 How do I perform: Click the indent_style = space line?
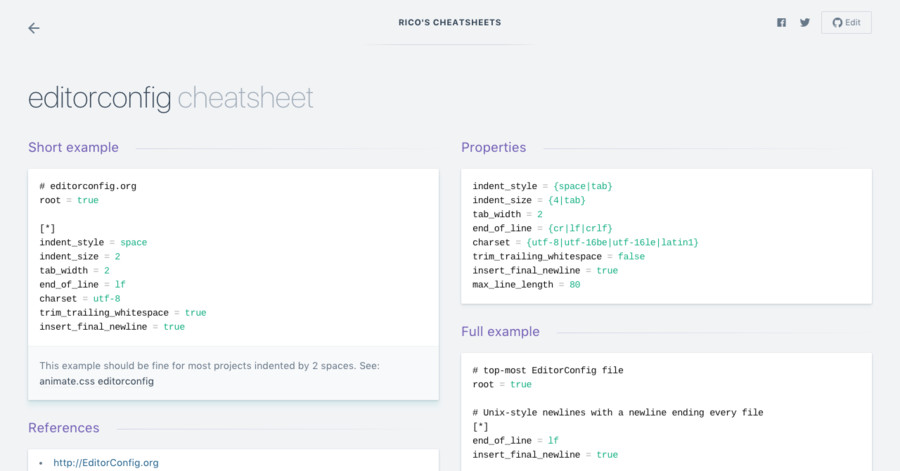[93, 242]
